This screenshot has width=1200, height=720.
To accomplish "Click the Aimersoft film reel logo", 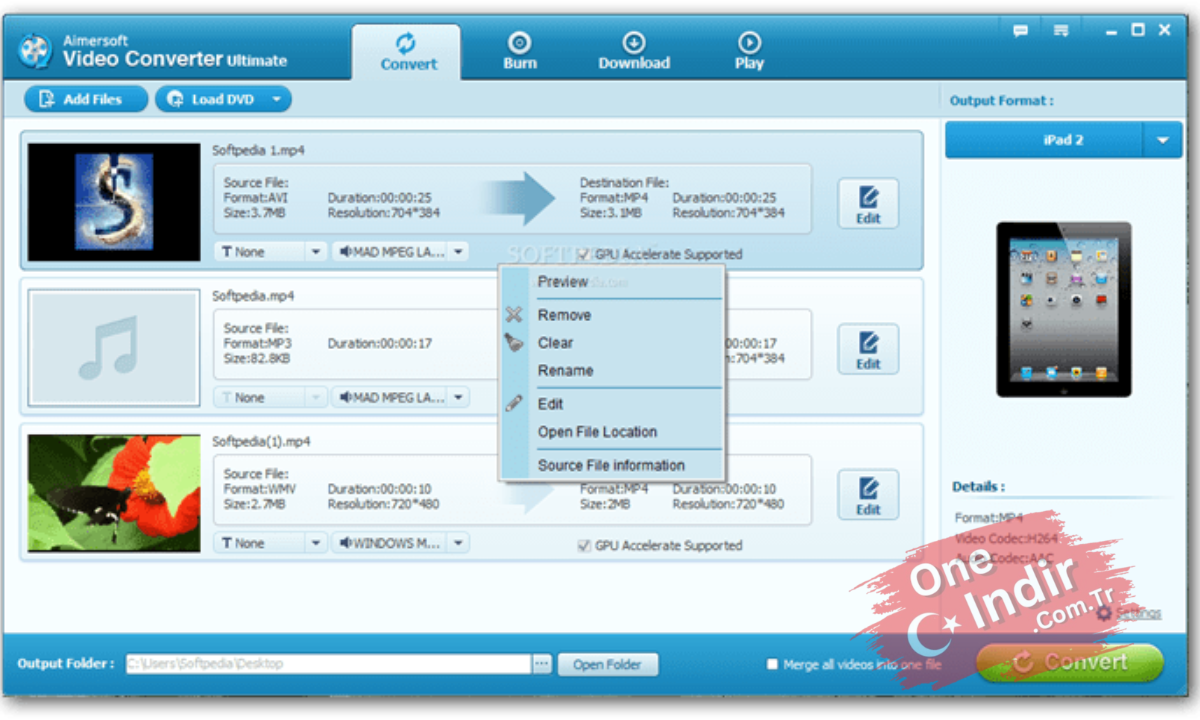I will tap(34, 50).
